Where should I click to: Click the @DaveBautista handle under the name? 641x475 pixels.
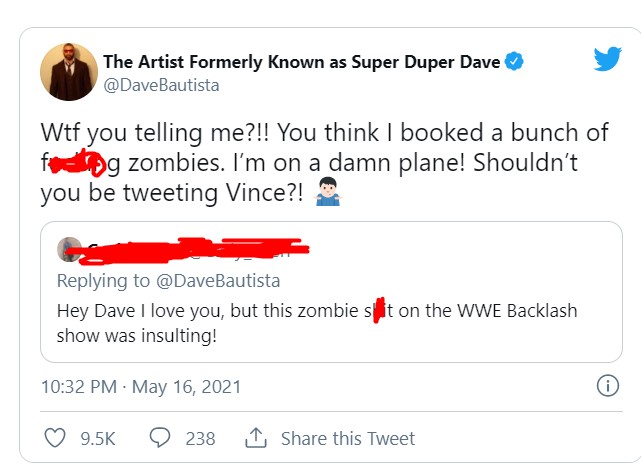161,85
